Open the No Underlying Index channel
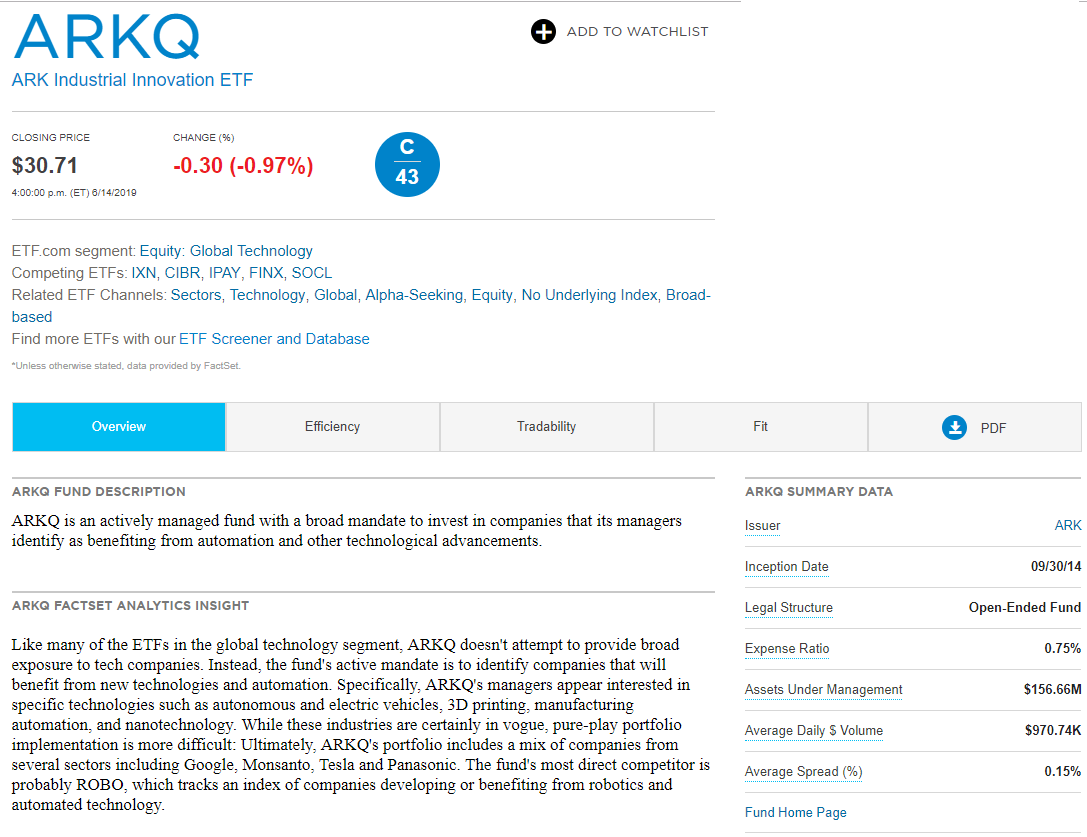The height and width of the screenshot is (837, 1087). click(x=589, y=295)
